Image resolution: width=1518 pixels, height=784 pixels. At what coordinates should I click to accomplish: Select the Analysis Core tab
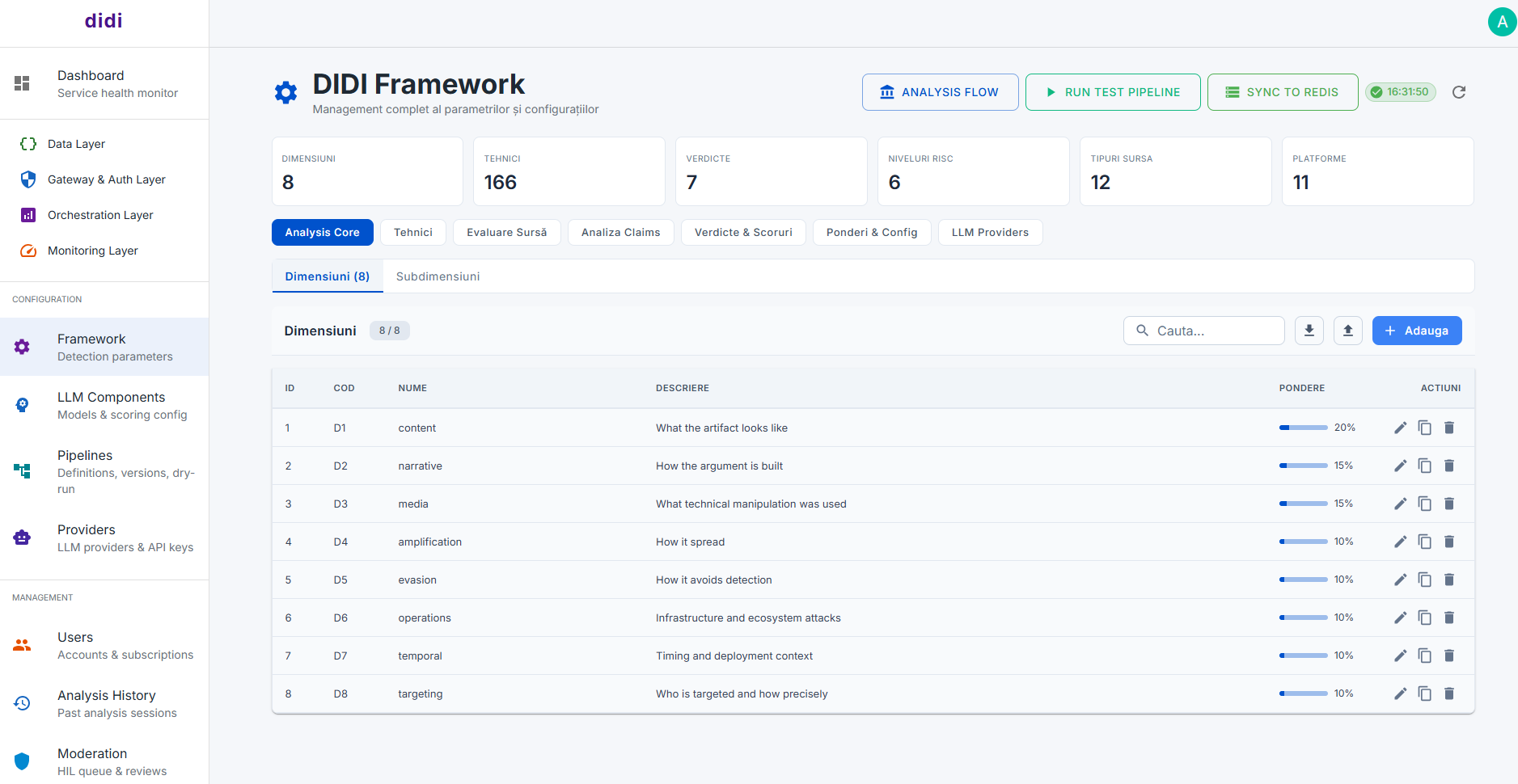pyautogui.click(x=323, y=232)
